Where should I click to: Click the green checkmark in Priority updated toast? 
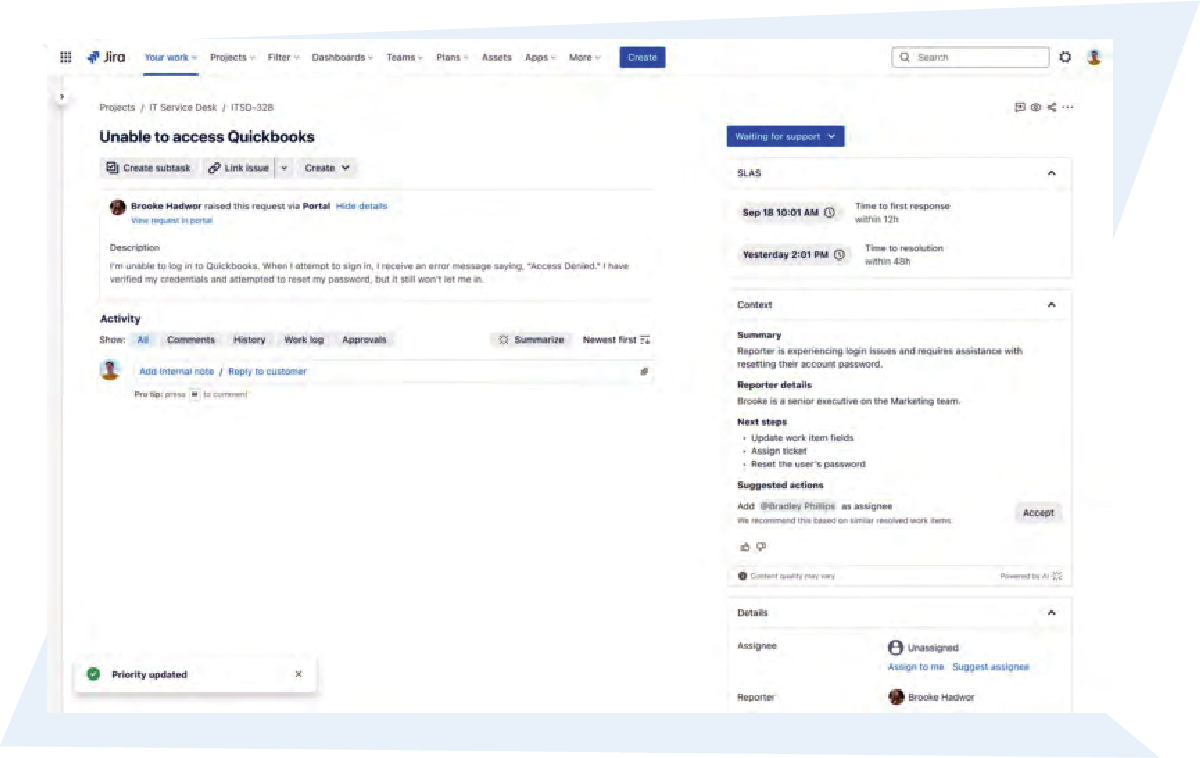[93, 674]
